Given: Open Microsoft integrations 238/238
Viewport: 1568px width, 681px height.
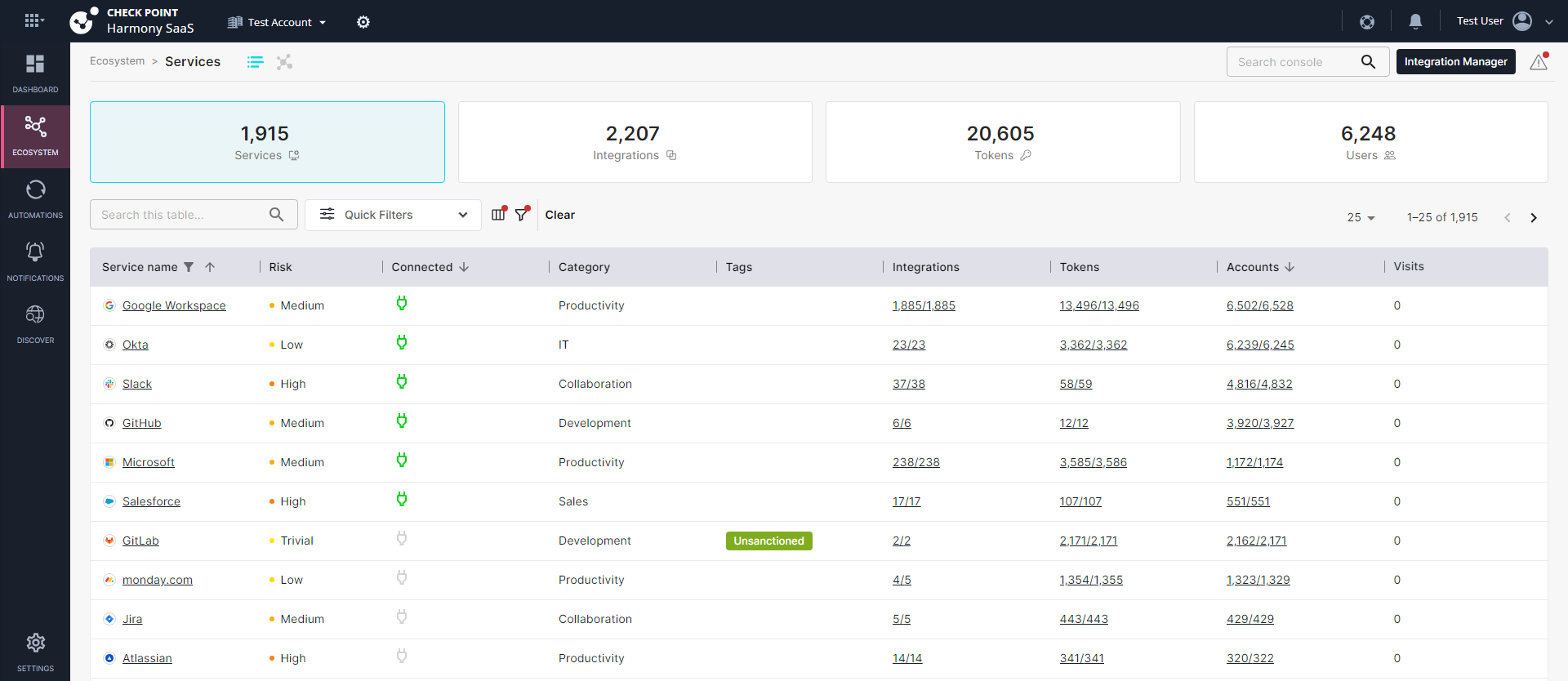Looking at the screenshot, I should [916, 462].
